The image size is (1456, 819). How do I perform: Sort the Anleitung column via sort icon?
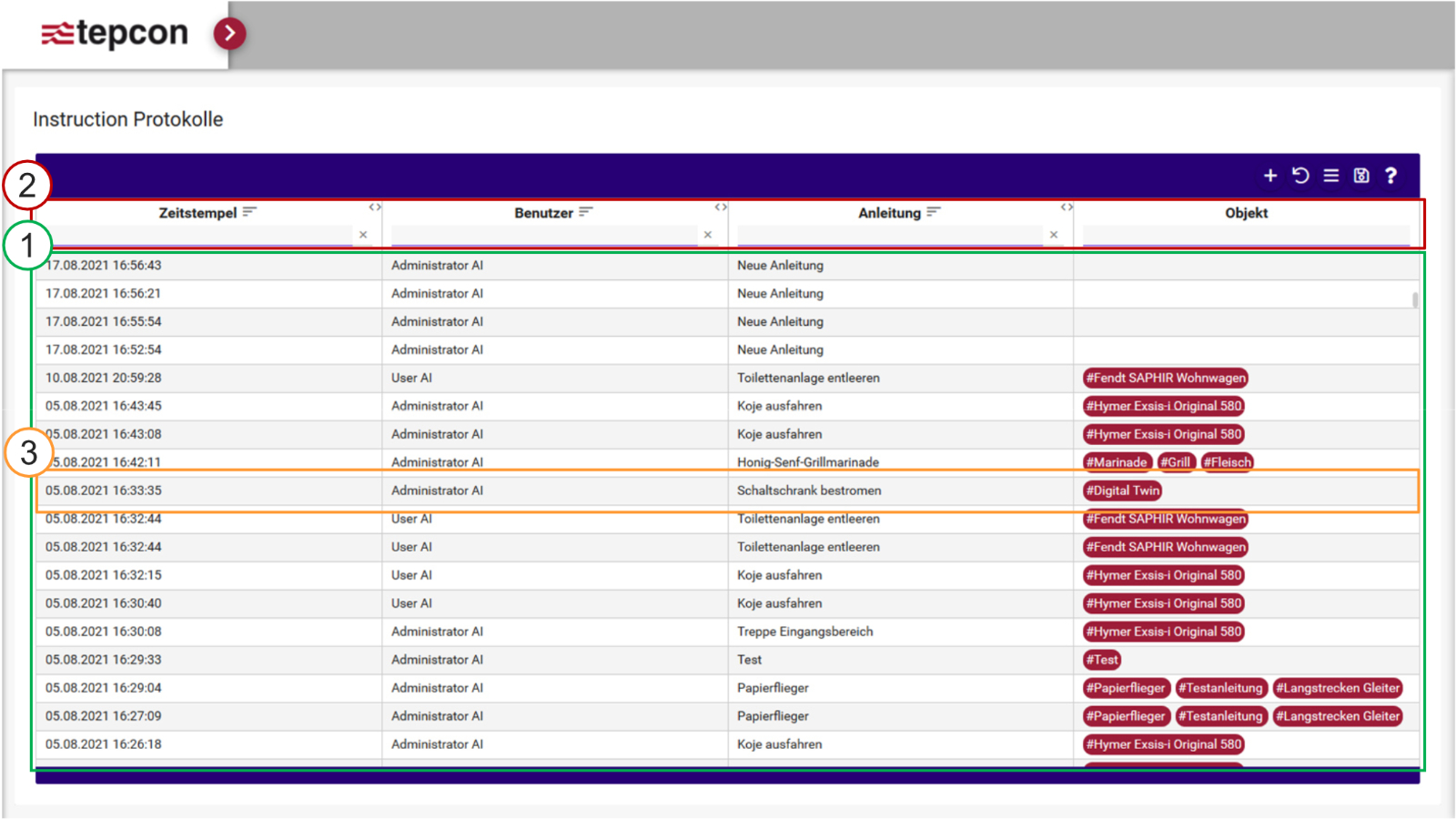click(934, 212)
